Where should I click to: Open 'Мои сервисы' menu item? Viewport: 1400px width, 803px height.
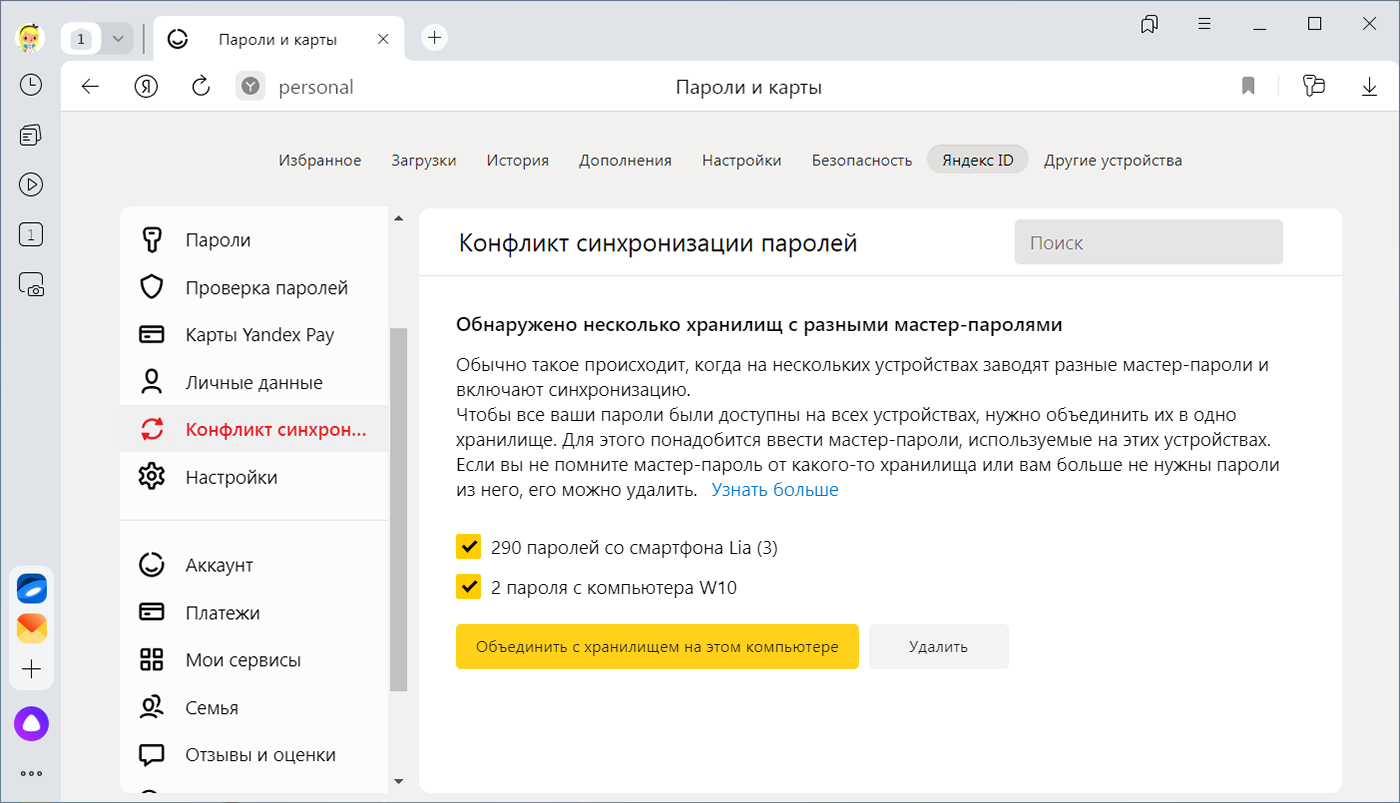tap(254, 660)
